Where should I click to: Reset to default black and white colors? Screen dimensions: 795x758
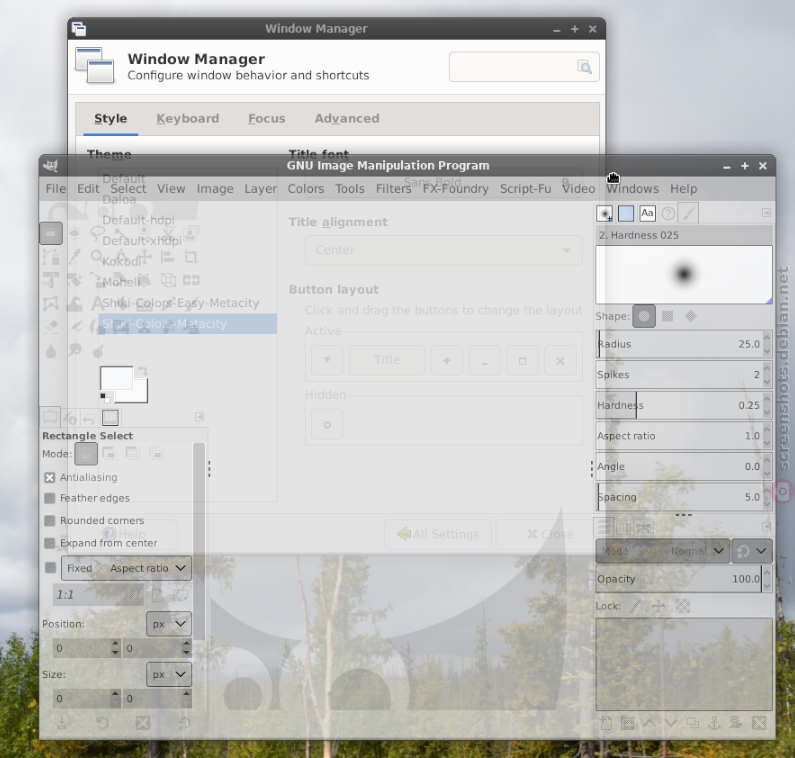click(104, 398)
